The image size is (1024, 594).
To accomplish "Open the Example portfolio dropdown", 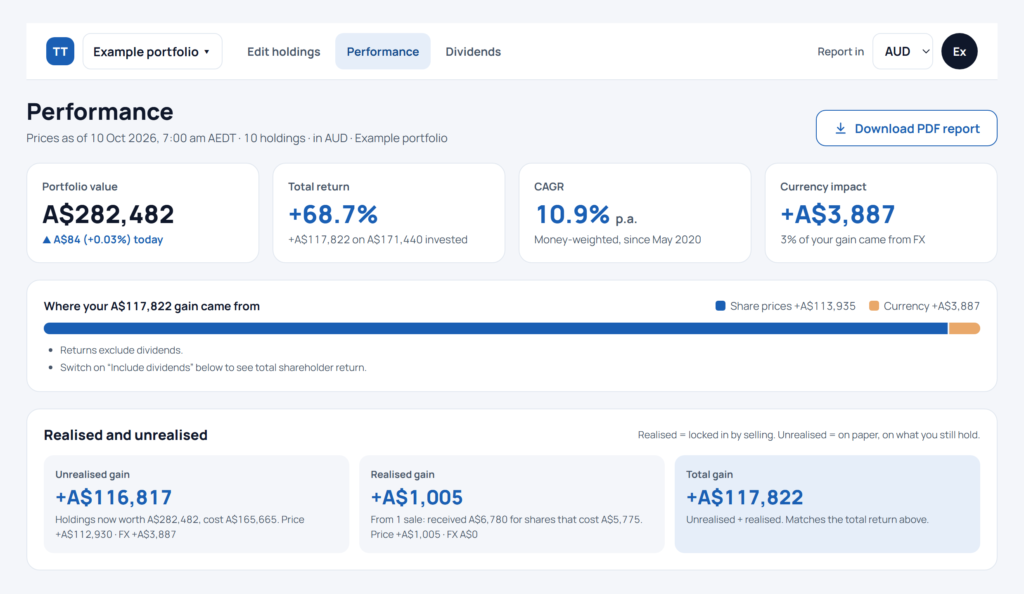I will click(x=152, y=52).
